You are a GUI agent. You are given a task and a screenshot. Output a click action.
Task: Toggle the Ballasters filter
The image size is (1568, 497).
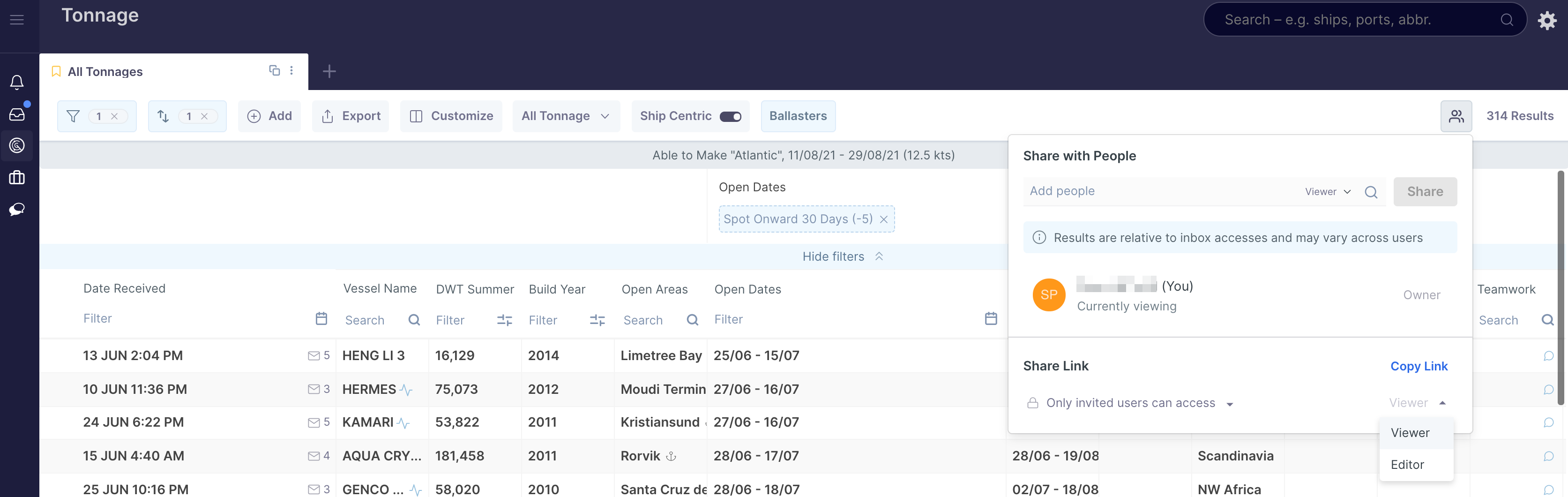(798, 116)
